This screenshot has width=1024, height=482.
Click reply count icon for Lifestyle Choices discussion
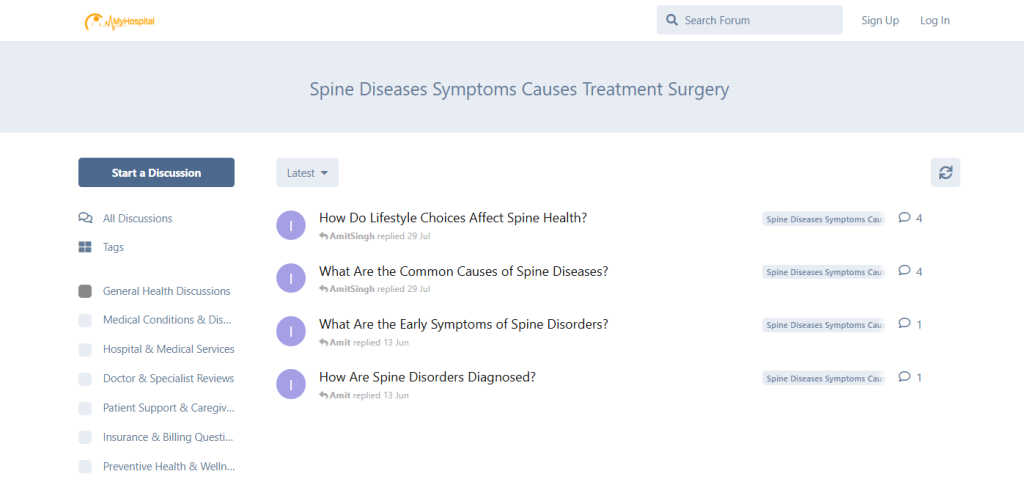(x=904, y=217)
